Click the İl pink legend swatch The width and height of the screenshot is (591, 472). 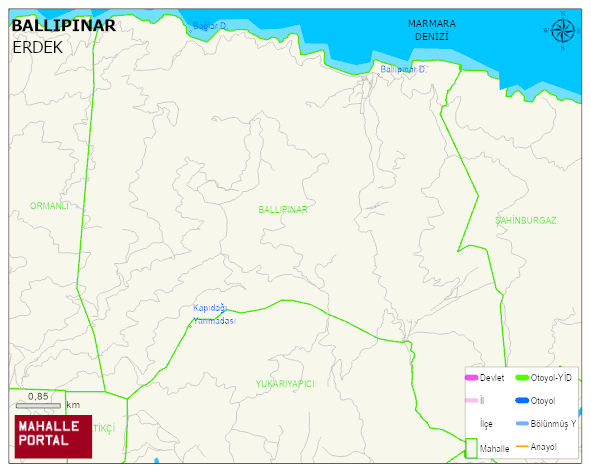coord(472,400)
